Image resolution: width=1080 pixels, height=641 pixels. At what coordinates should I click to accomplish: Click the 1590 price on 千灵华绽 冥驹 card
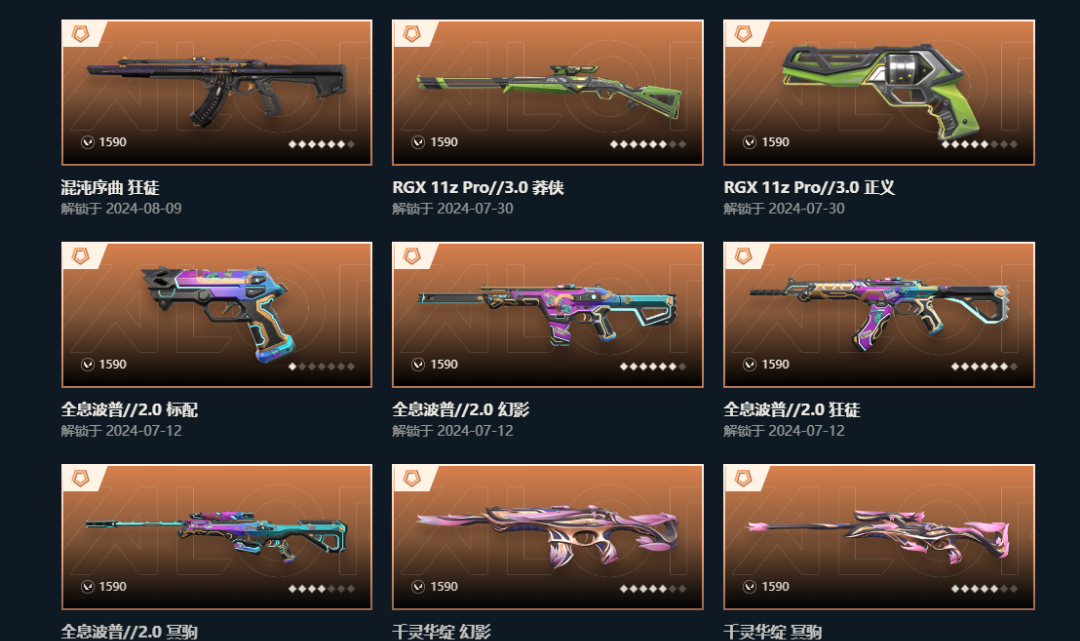coord(776,587)
